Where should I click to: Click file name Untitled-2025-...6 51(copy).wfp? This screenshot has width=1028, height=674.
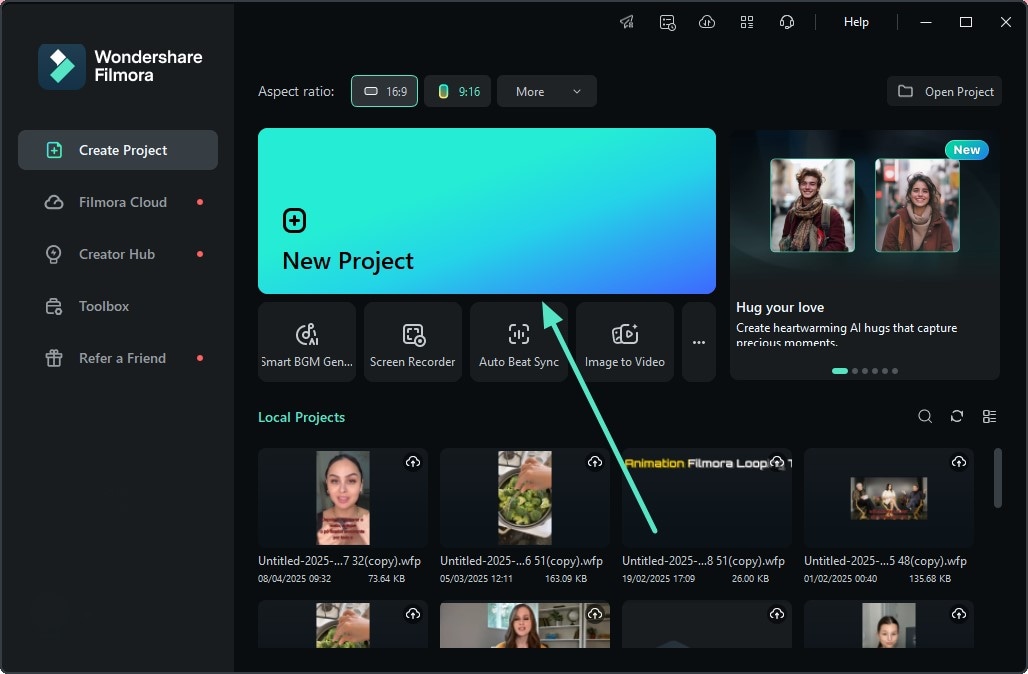click(x=521, y=561)
